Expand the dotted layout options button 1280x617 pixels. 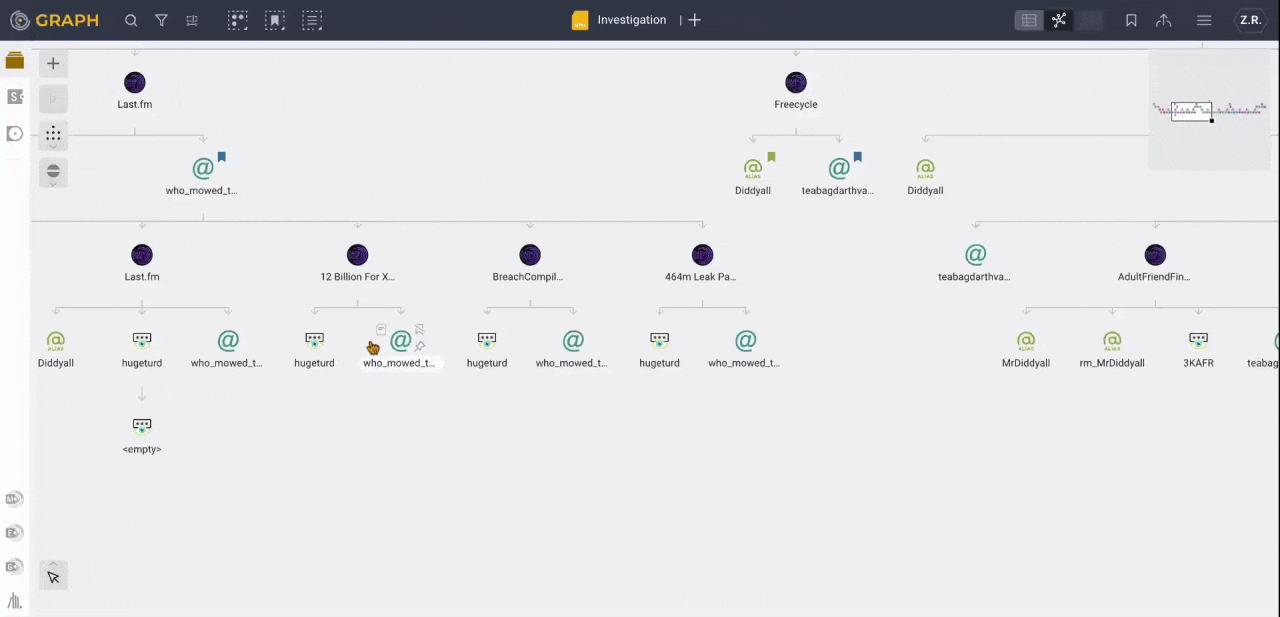click(53, 136)
